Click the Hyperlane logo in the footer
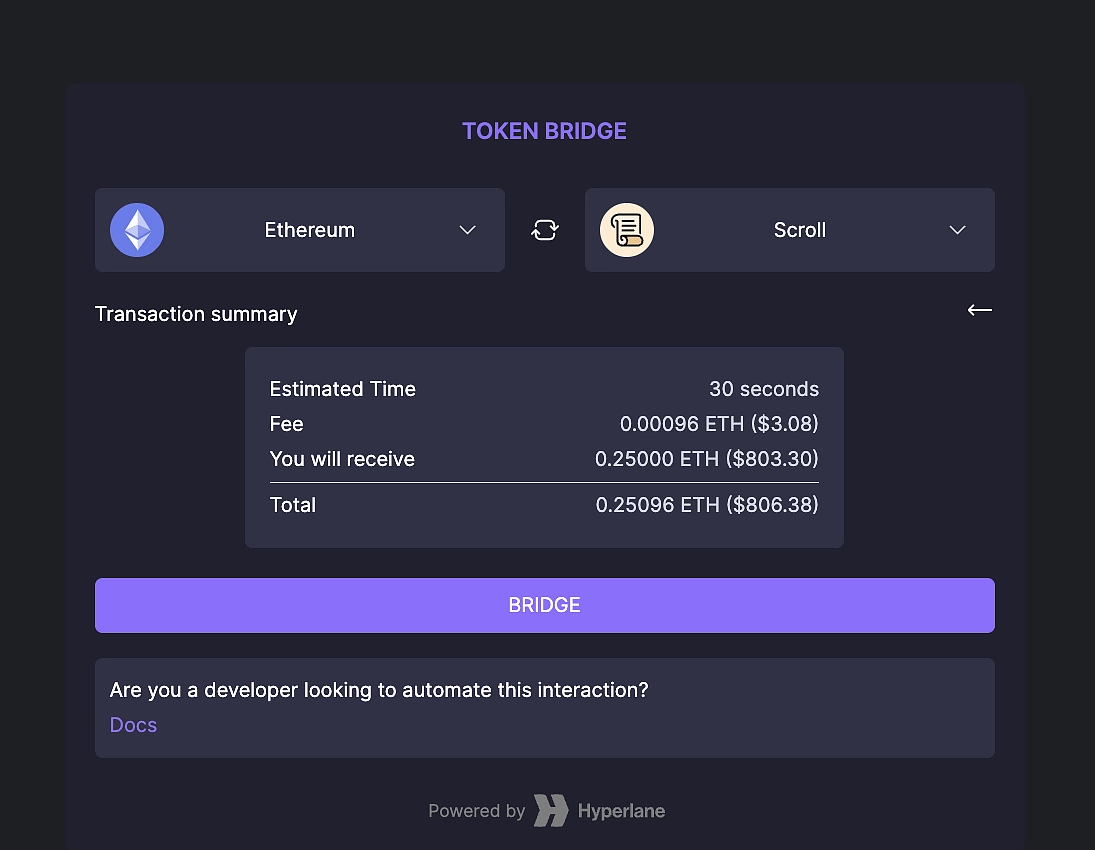Viewport: 1095px width, 850px height. 550,810
